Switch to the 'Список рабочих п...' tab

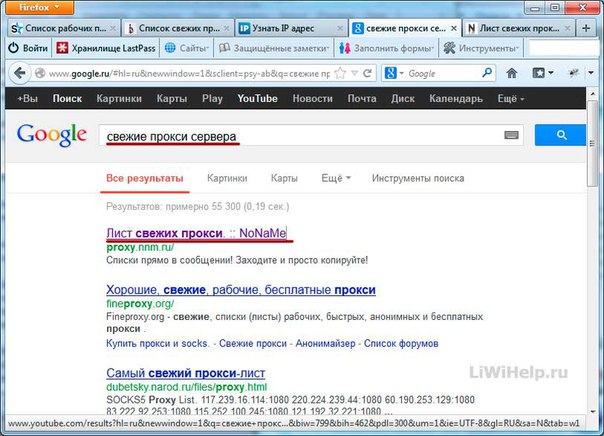click(64, 28)
